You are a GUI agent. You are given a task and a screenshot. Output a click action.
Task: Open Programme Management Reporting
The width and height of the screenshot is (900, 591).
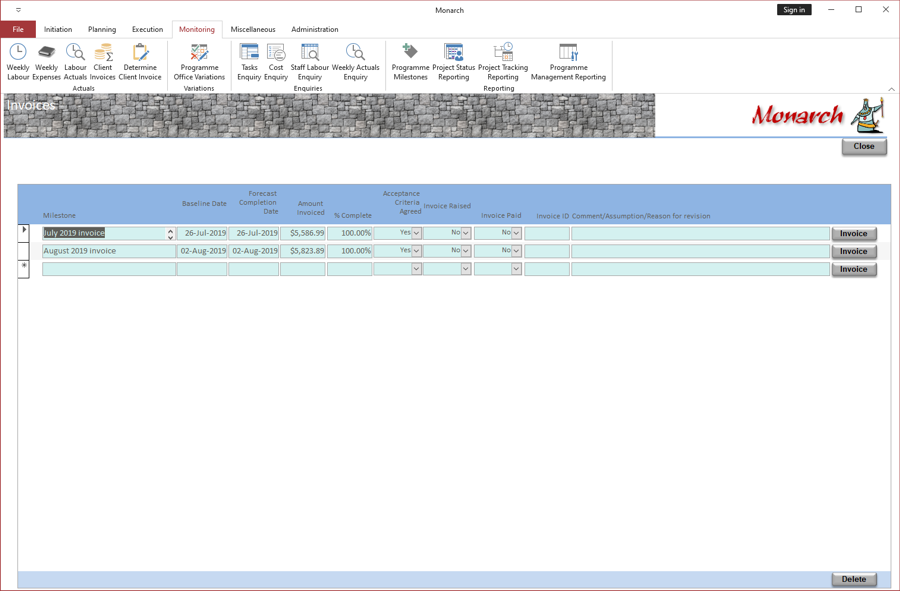[x=568, y=62]
